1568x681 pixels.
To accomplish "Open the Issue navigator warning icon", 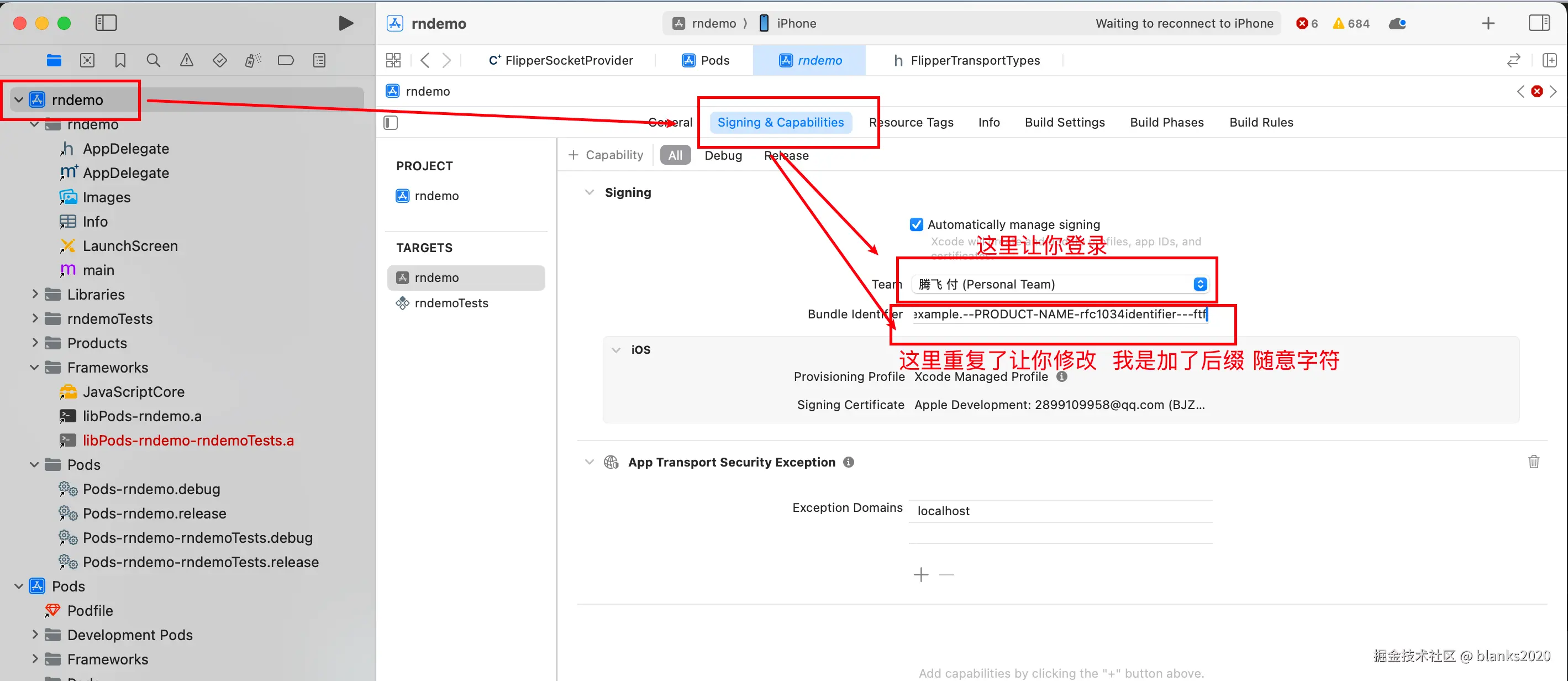I will tap(186, 60).
